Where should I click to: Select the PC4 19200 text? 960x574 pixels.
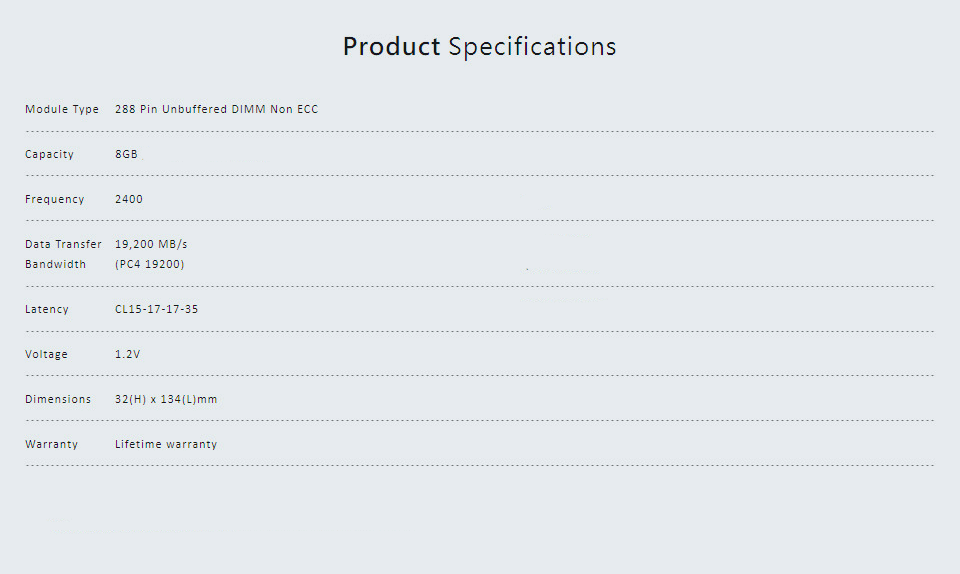click(x=149, y=264)
